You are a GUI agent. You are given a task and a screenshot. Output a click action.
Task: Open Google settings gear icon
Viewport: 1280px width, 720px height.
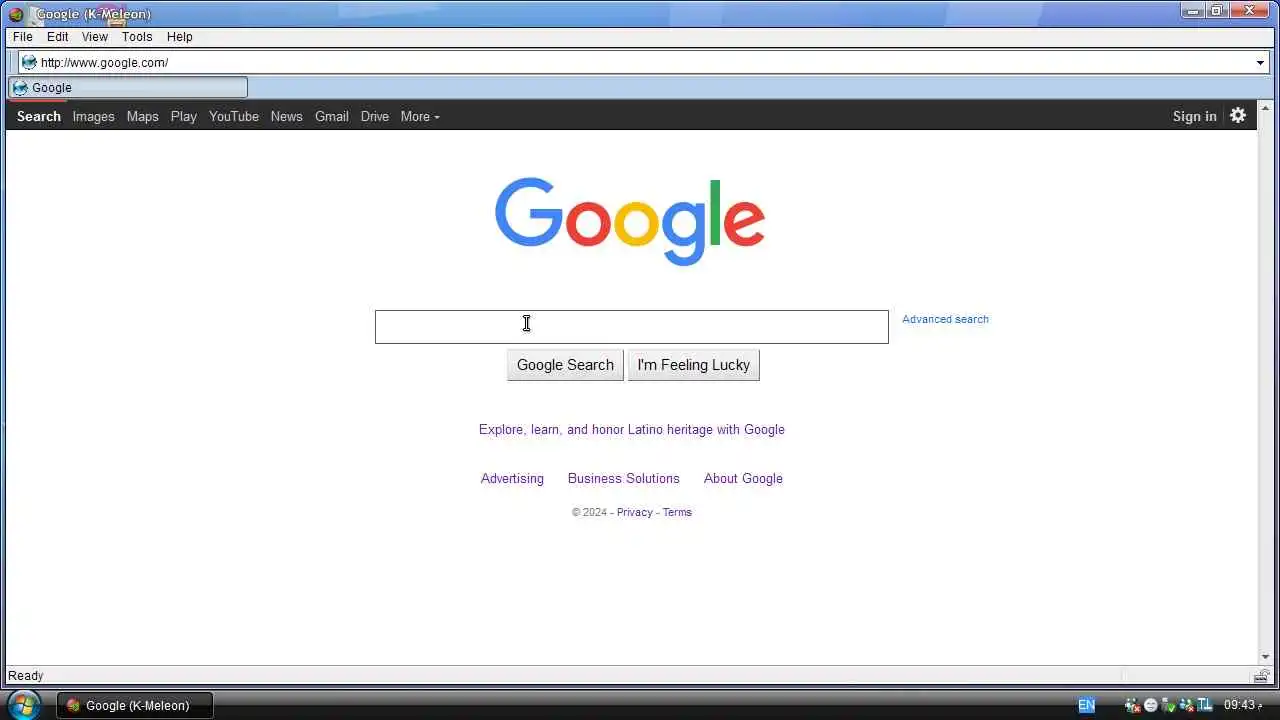[1238, 115]
